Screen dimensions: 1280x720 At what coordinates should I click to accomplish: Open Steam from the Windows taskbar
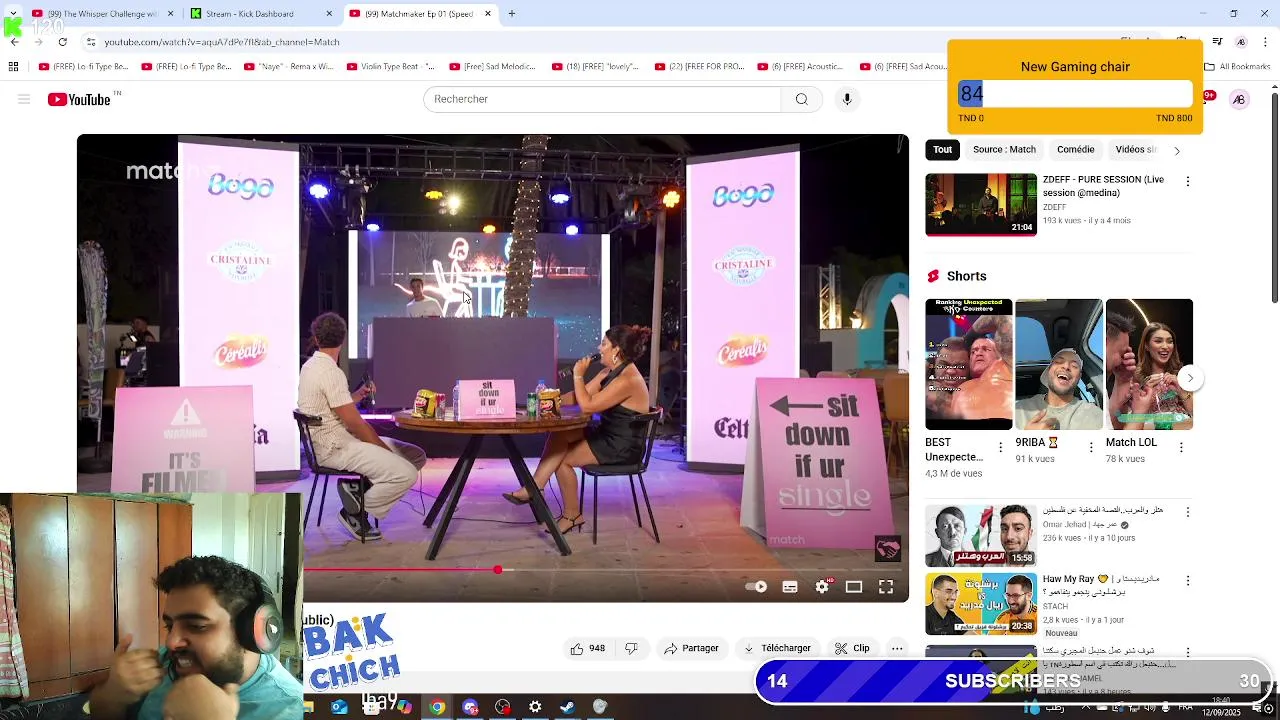(x=567, y=707)
